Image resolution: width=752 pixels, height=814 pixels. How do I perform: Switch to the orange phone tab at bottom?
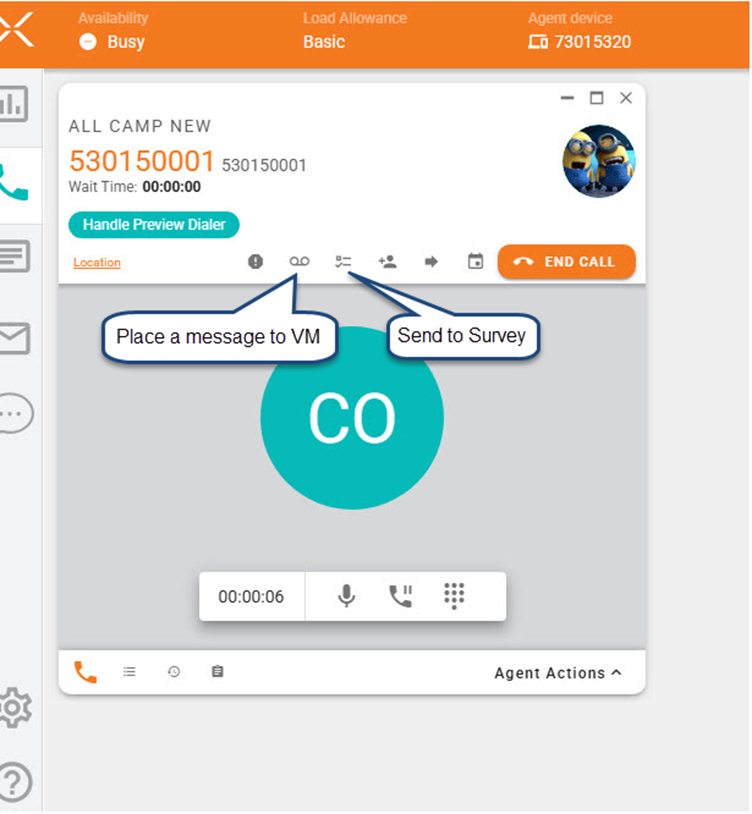point(86,672)
